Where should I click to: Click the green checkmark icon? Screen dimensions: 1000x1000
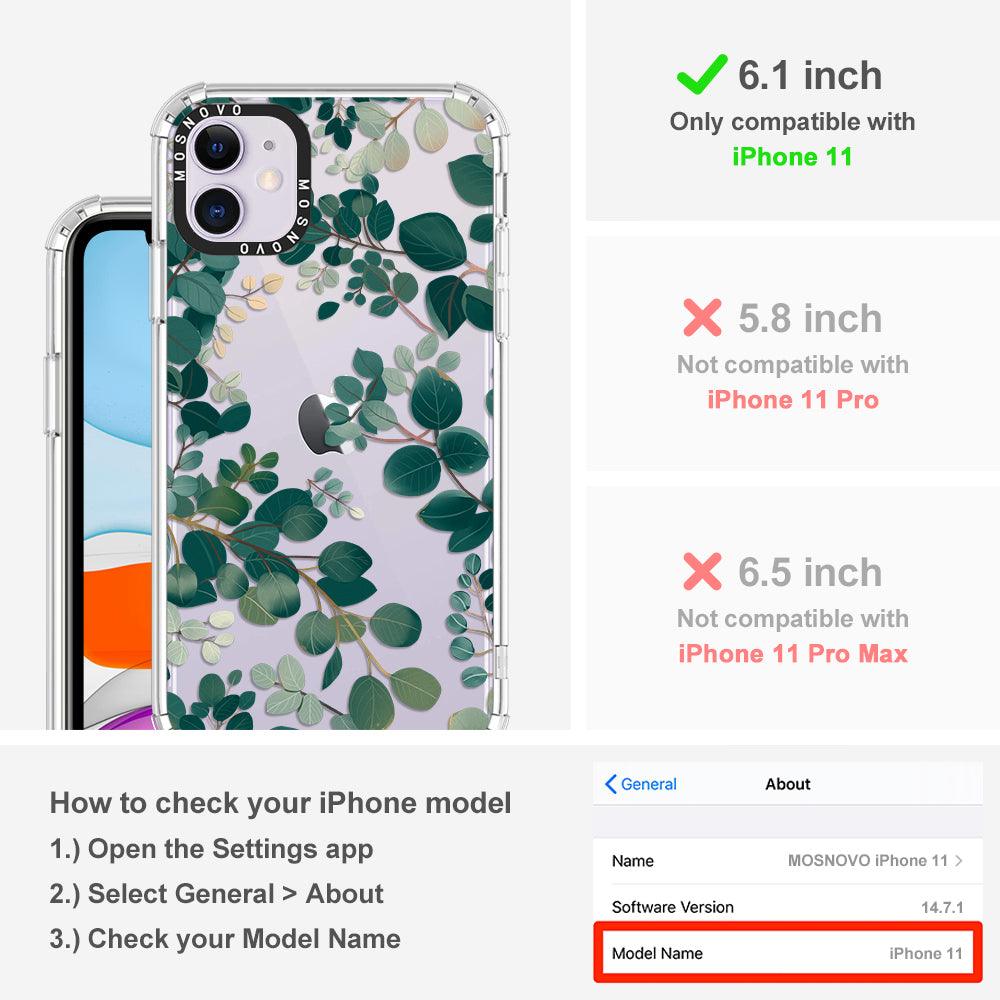[x=702, y=75]
